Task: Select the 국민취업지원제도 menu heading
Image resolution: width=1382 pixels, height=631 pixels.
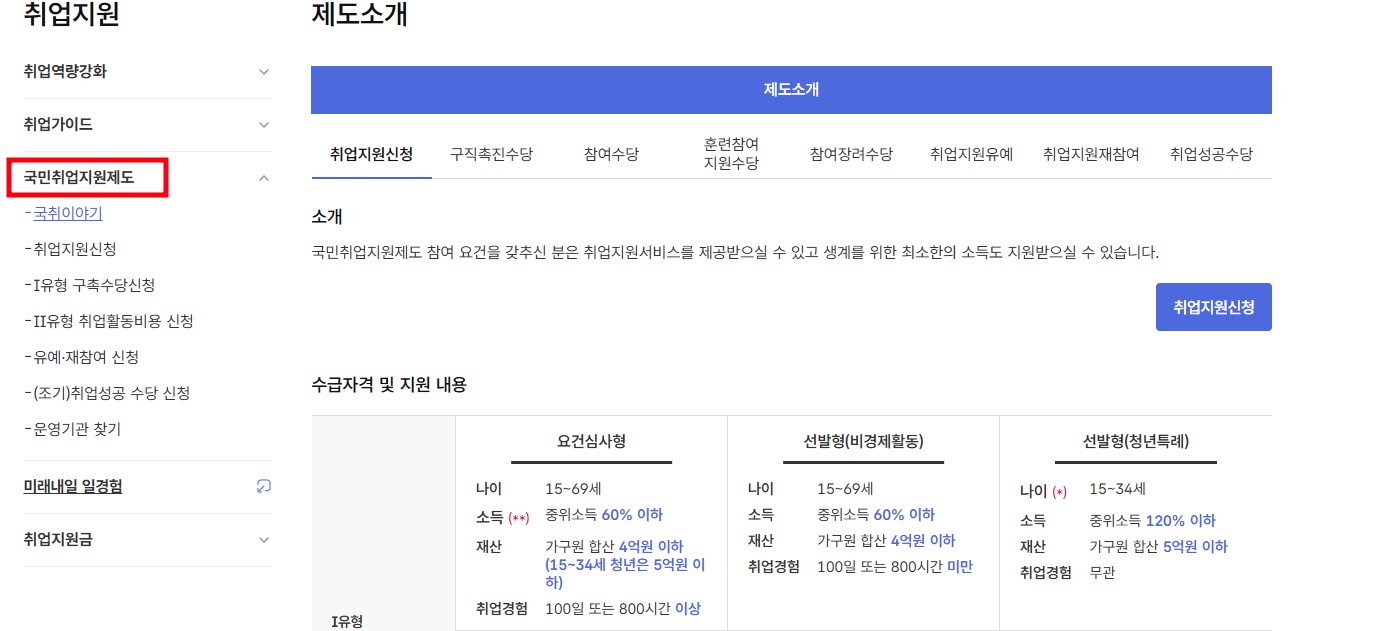Action: (x=79, y=178)
